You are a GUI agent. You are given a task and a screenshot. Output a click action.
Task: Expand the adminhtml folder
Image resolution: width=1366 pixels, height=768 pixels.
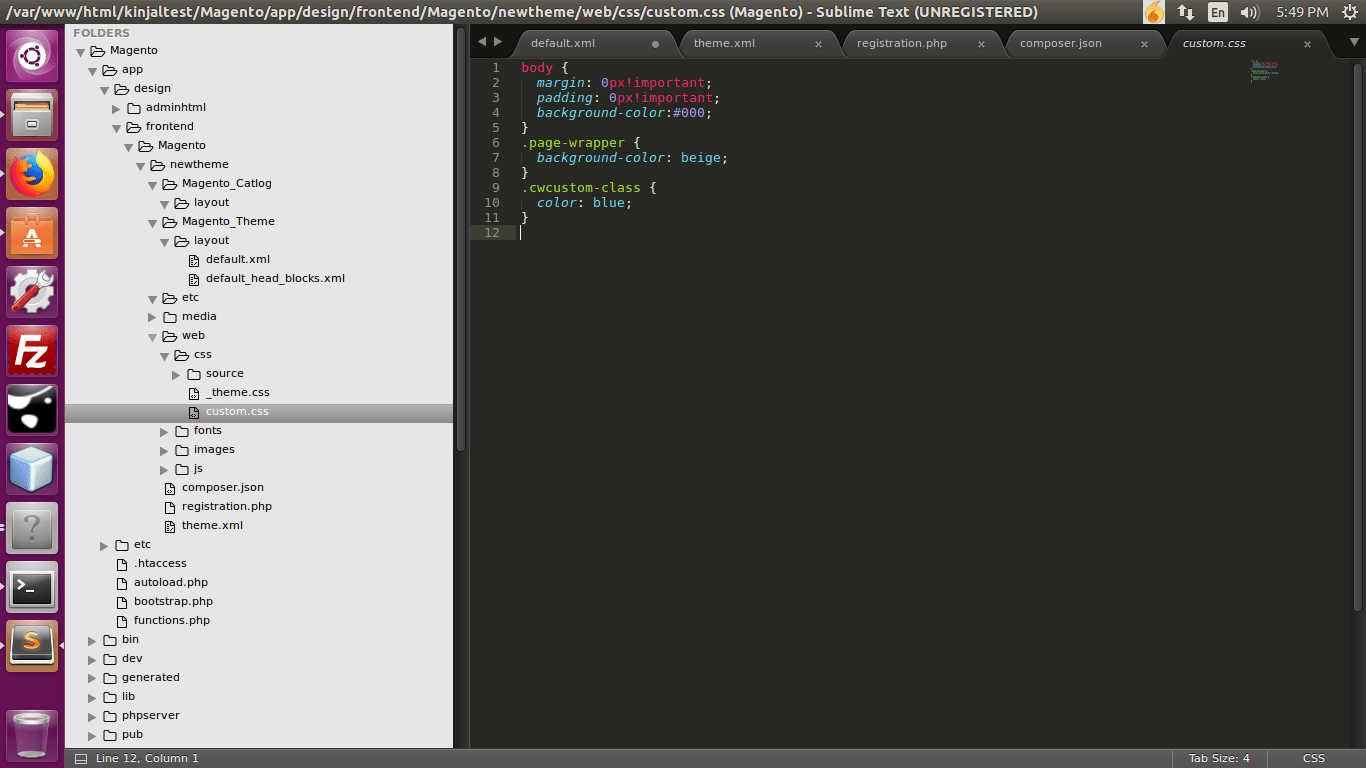117,108
